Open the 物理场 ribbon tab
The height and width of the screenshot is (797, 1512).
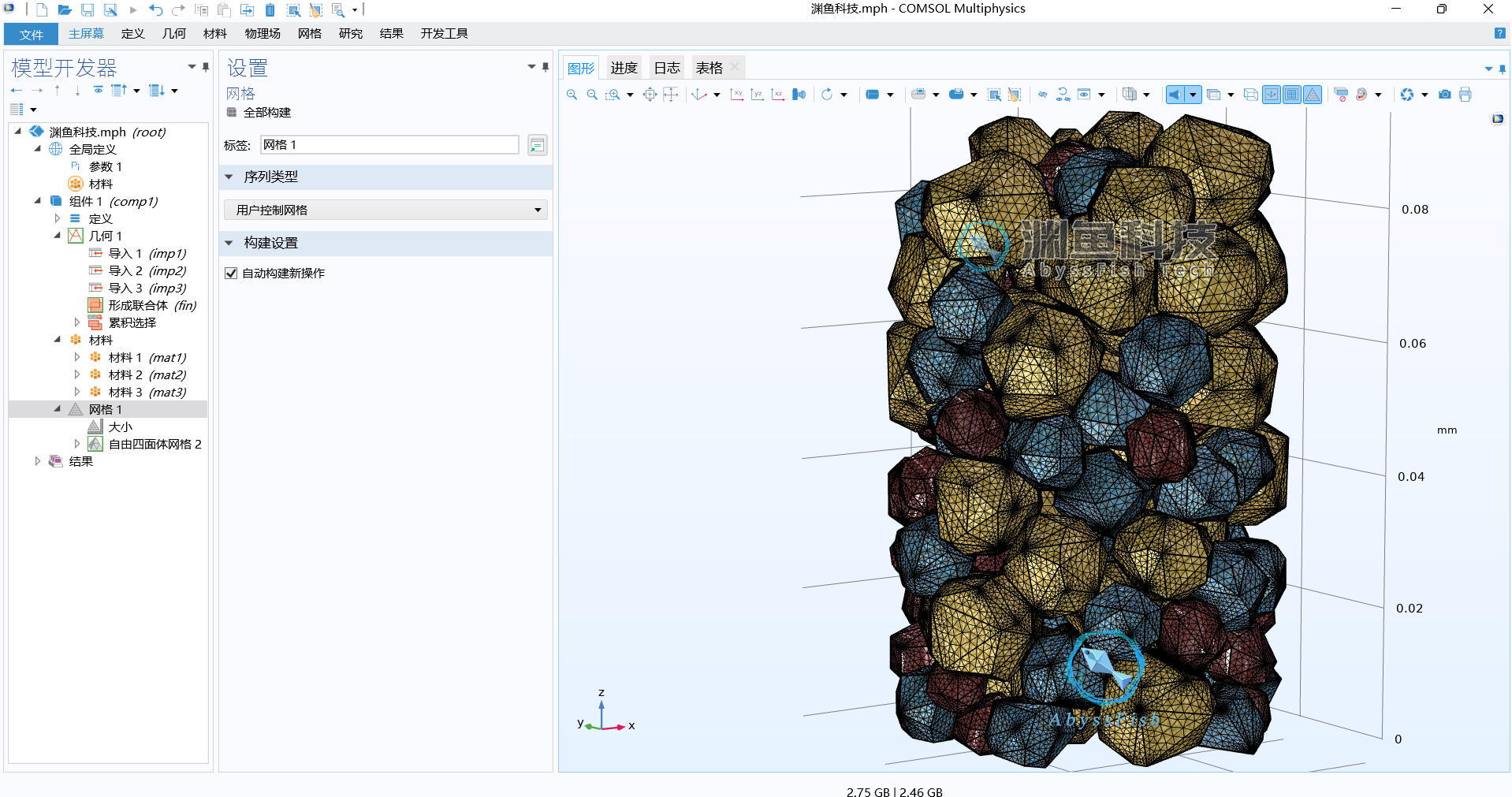point(262,34)
